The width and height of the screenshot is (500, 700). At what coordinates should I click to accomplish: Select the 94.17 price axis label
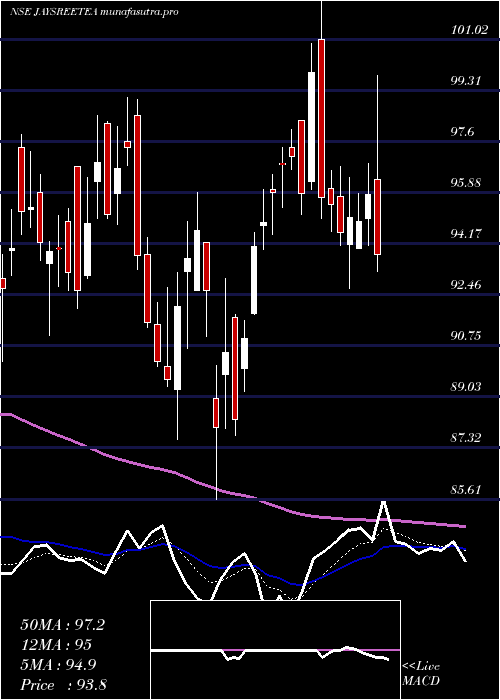(467, 234)
